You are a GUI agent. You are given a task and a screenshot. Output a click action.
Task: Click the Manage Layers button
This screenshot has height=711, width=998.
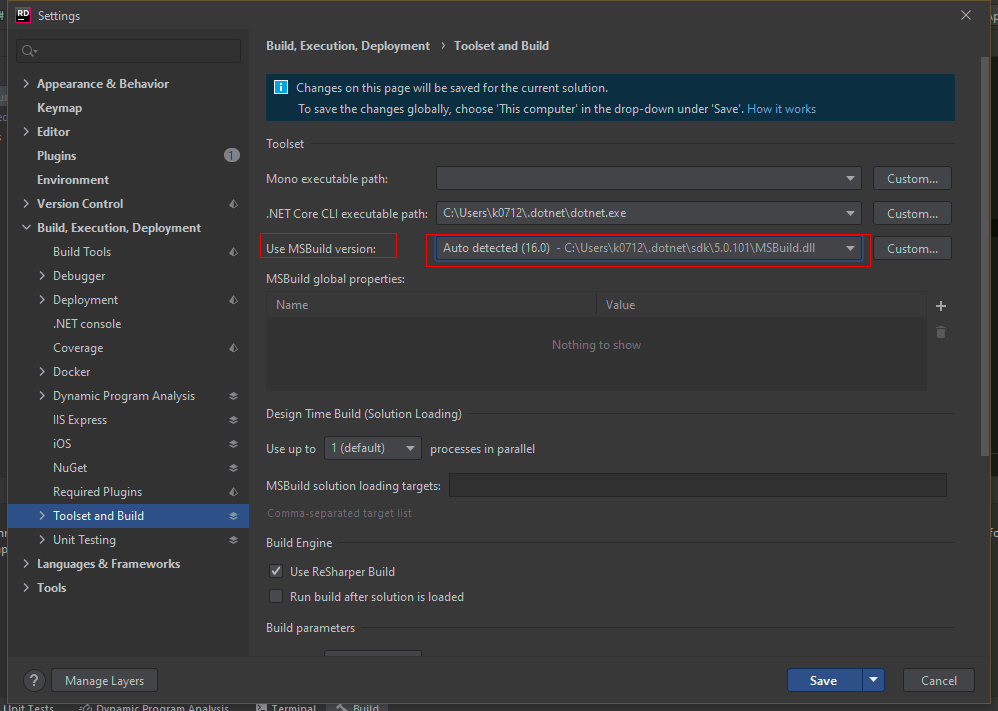tap(104, 680)
